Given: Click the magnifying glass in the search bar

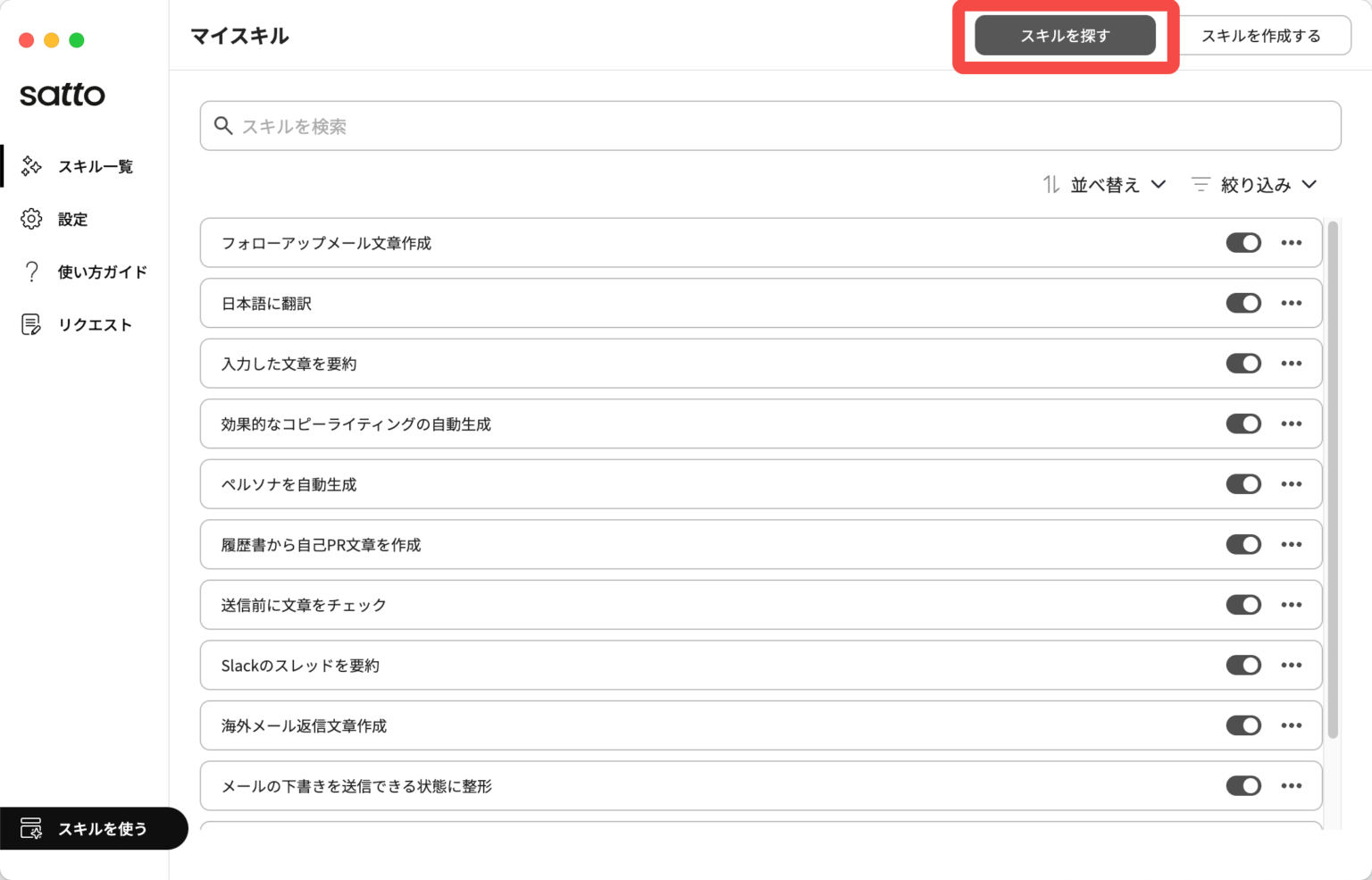Looking at the screenshot, I should [x=223, y=126].
